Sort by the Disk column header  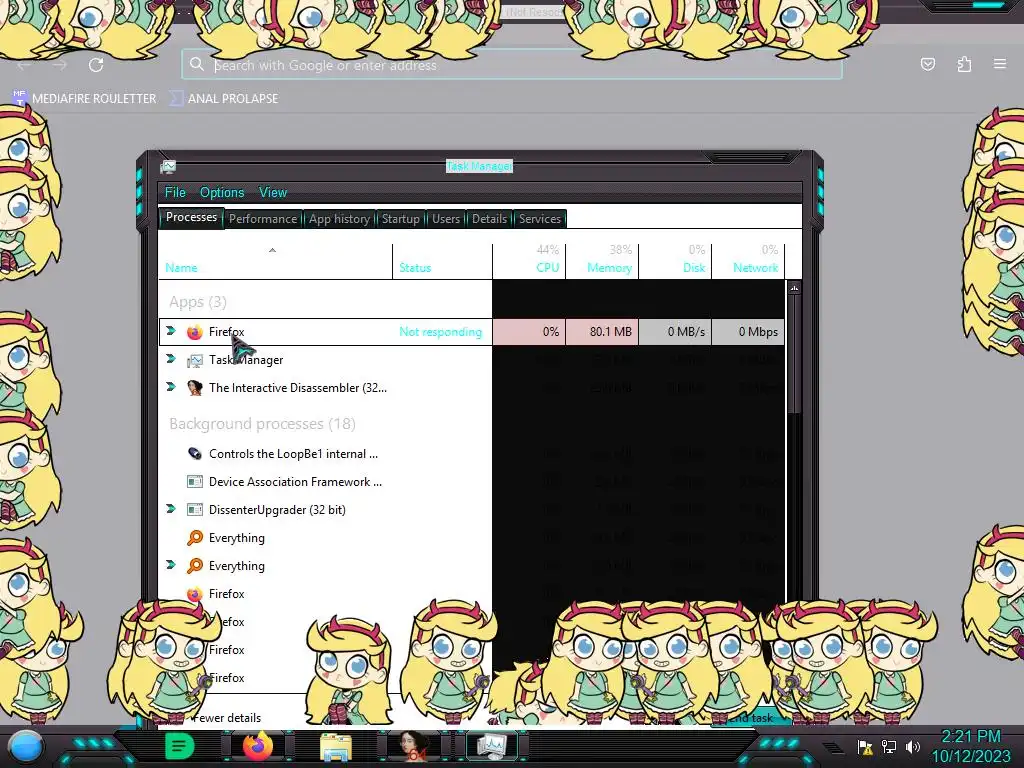pyautogui.click(x=675, y=261)
